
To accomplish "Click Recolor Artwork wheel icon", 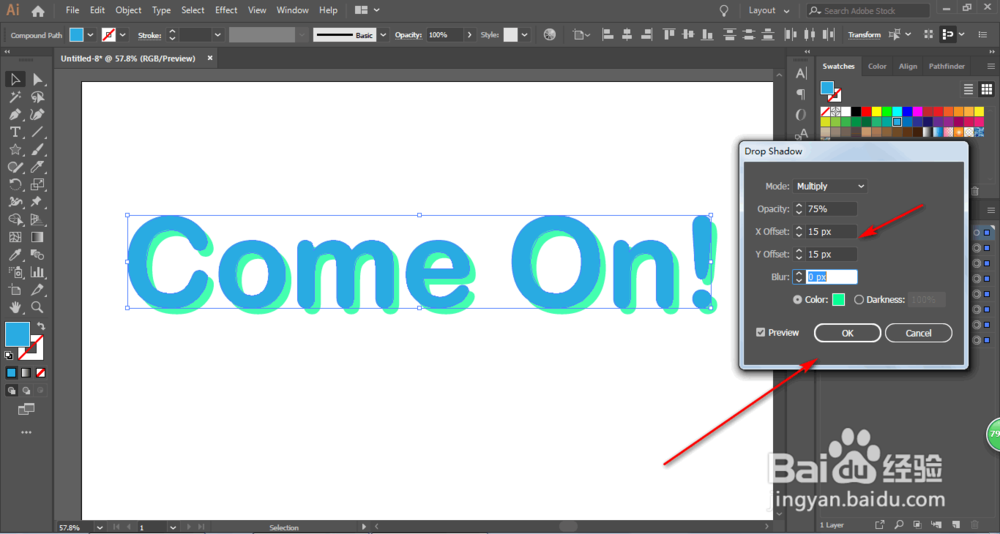I will tap(550, 35).
